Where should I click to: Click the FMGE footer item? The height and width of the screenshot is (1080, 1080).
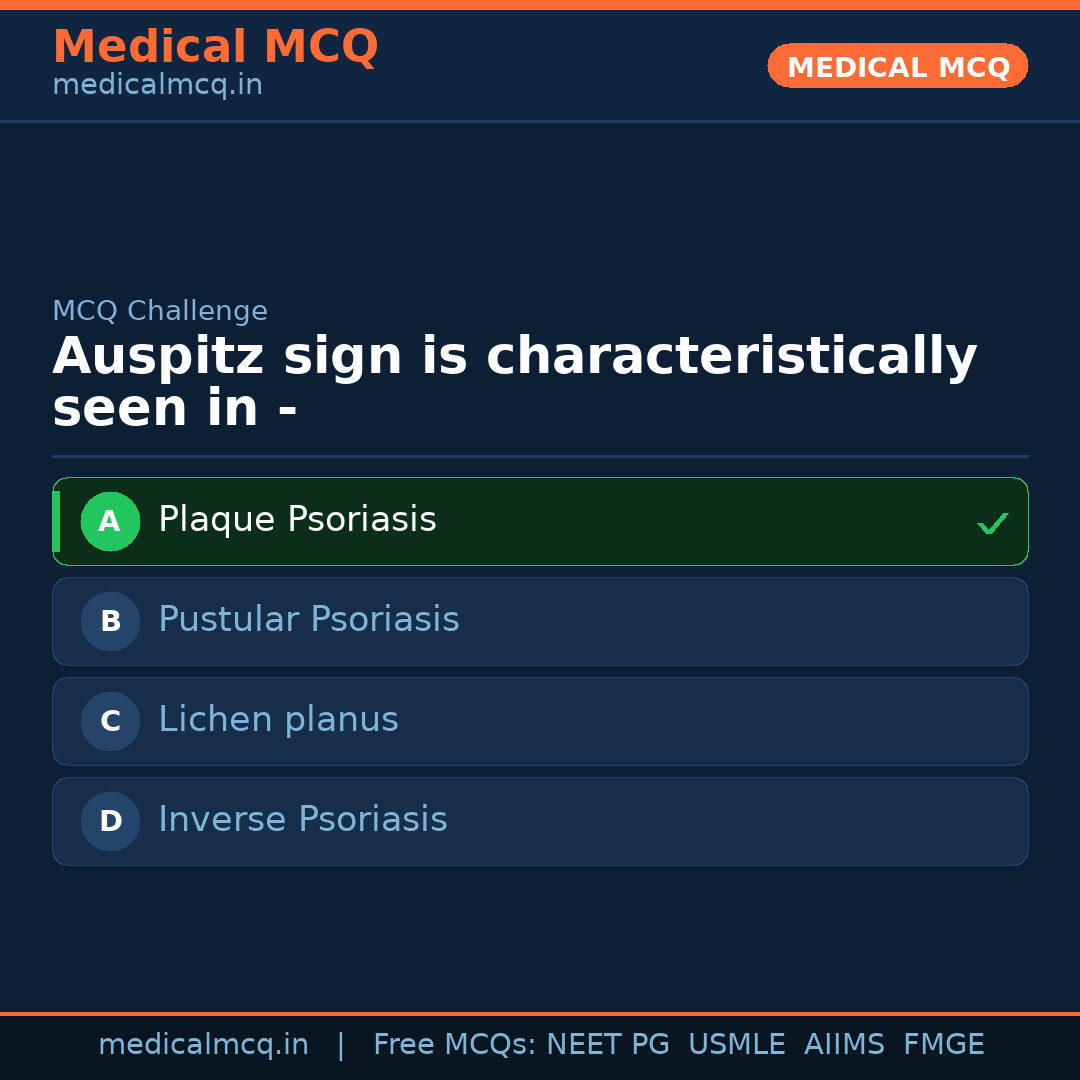[943, 1044]
